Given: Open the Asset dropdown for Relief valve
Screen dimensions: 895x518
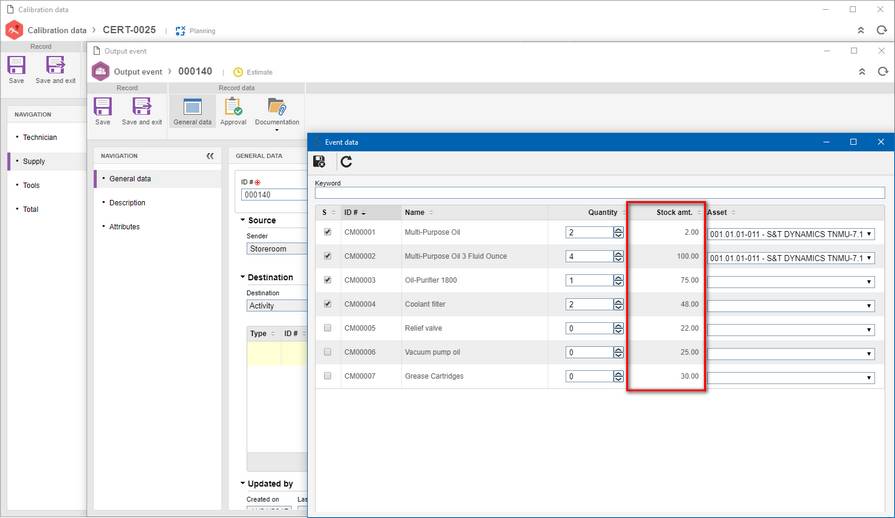Looking at the screenshot, I should click(791, 330).
